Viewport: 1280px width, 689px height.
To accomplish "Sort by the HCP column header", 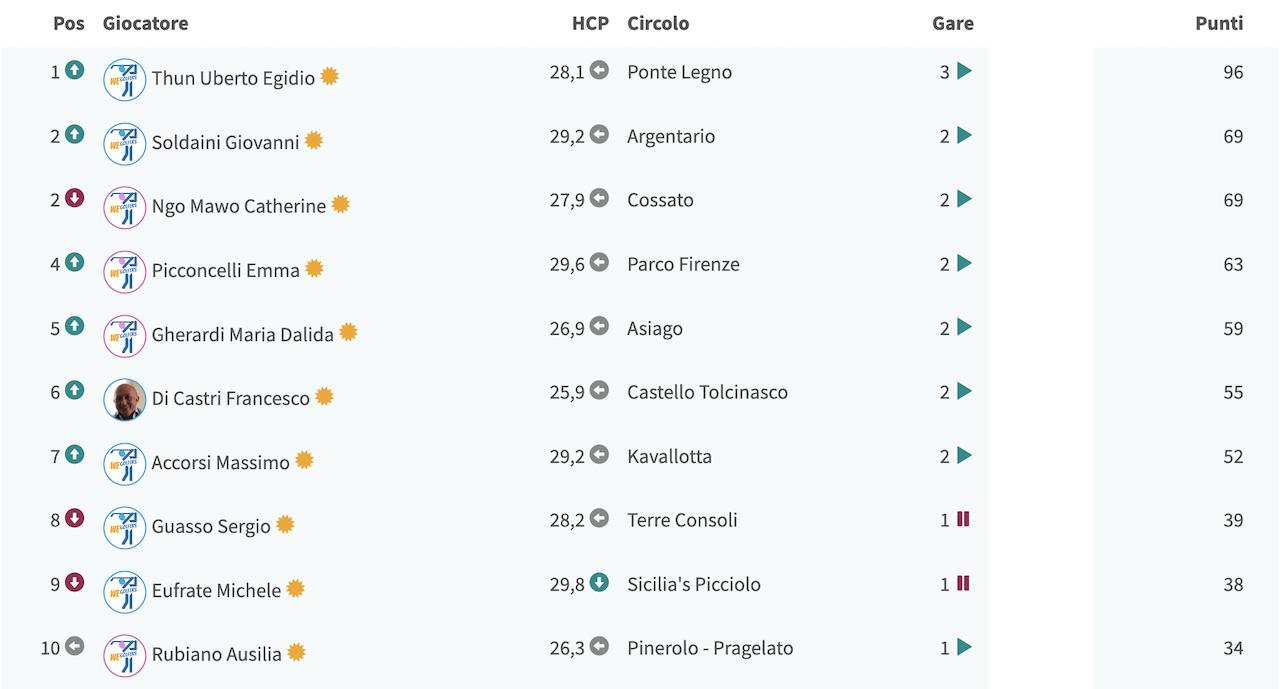I will tap(590, 23).
